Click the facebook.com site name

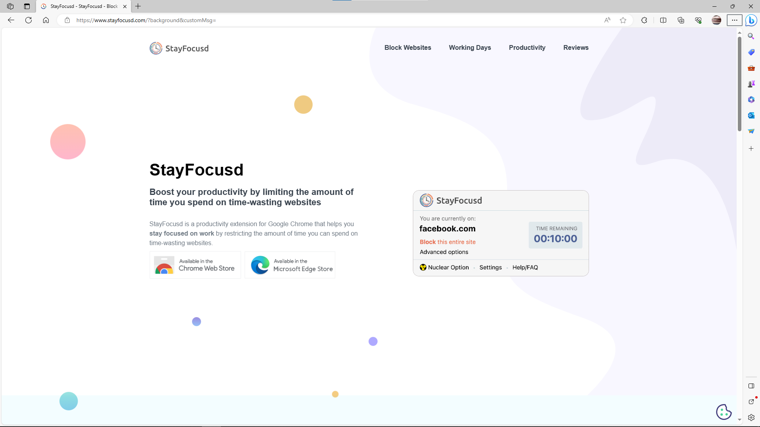click(447, 229)
